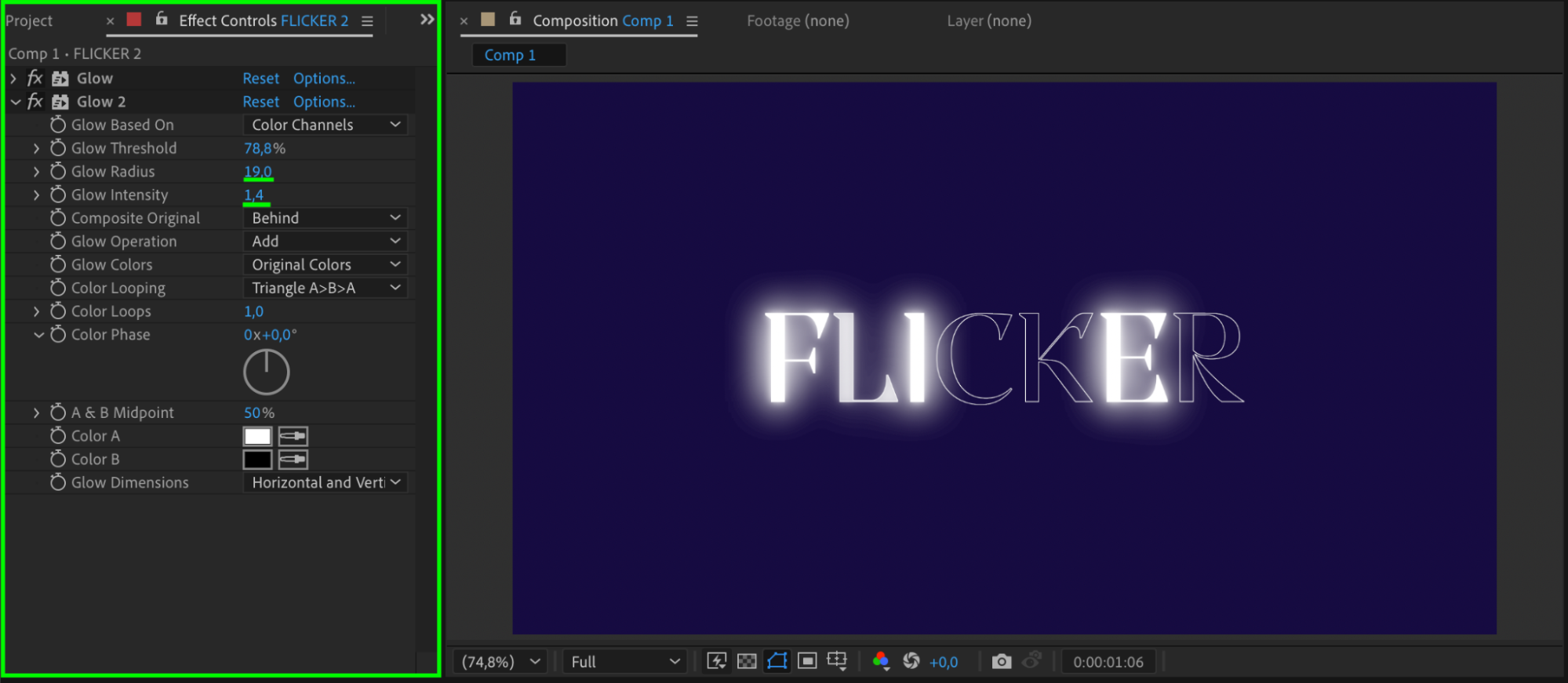Click the timecode 0:00:01:06
The image size is (1568, 683).
[1108, 662]
